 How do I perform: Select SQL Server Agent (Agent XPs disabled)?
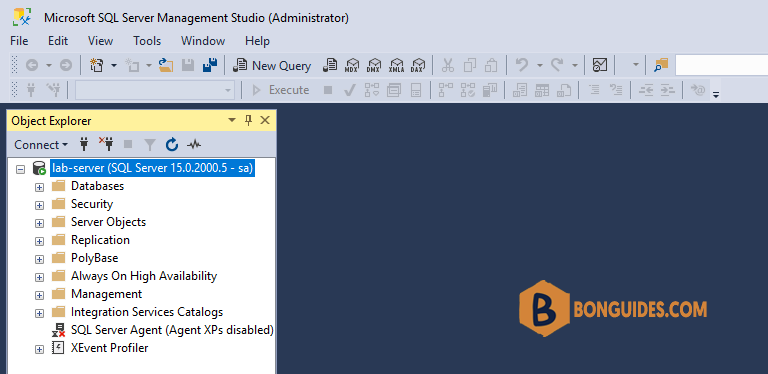[x=172, y=330]
